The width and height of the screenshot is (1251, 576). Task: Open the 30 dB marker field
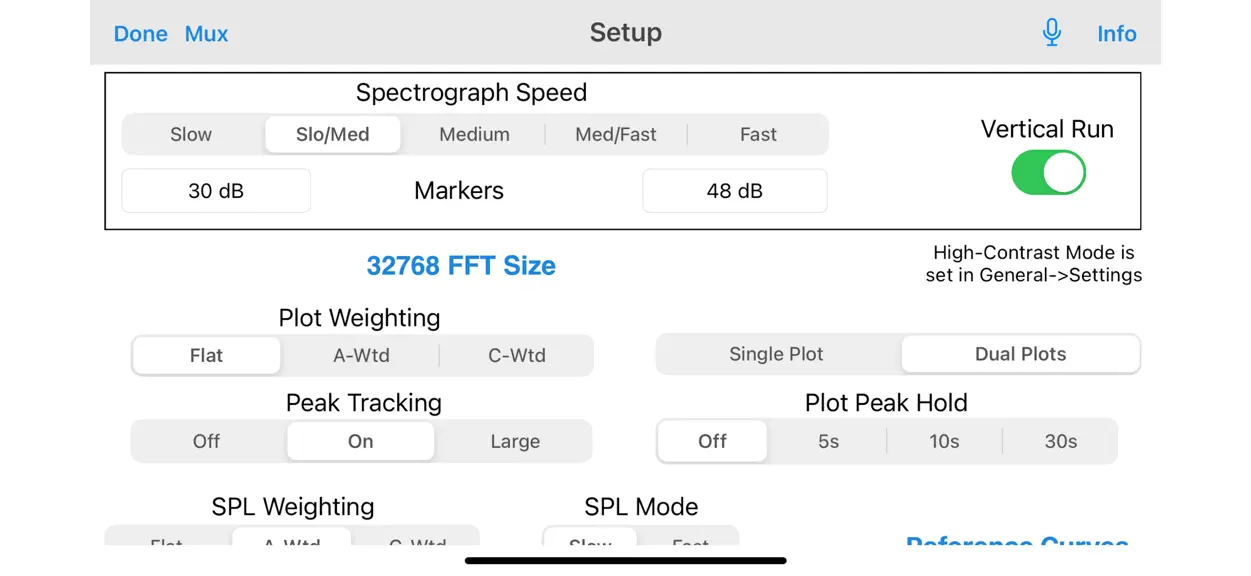216,191
